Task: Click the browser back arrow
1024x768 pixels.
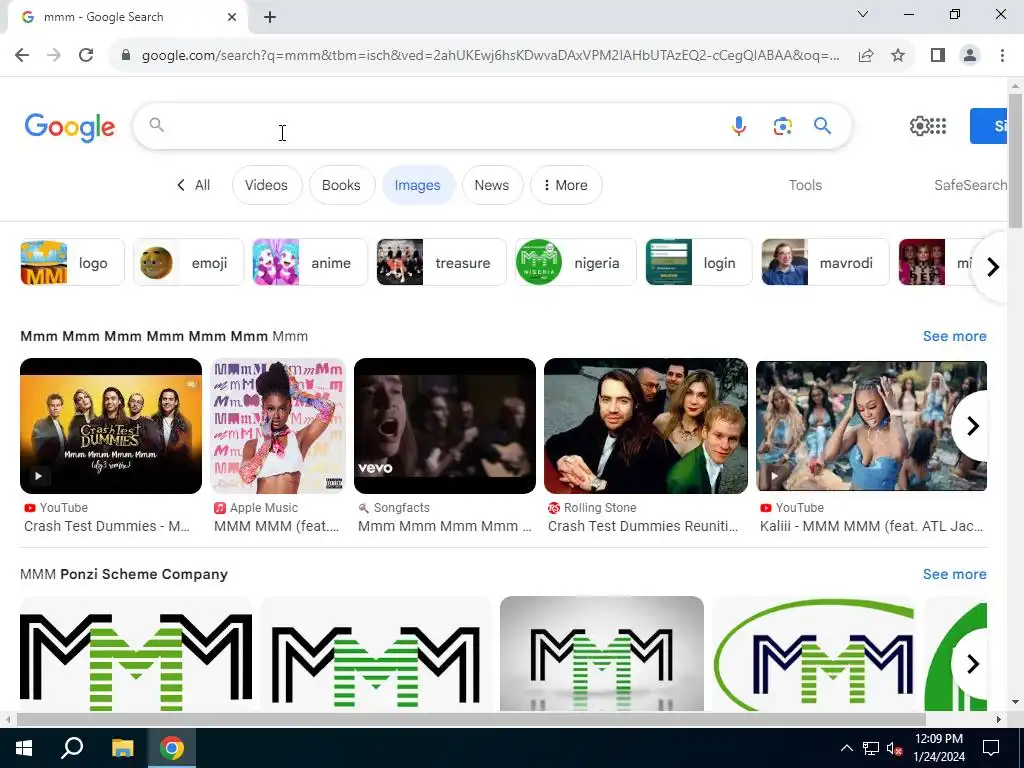Action: 22,55
